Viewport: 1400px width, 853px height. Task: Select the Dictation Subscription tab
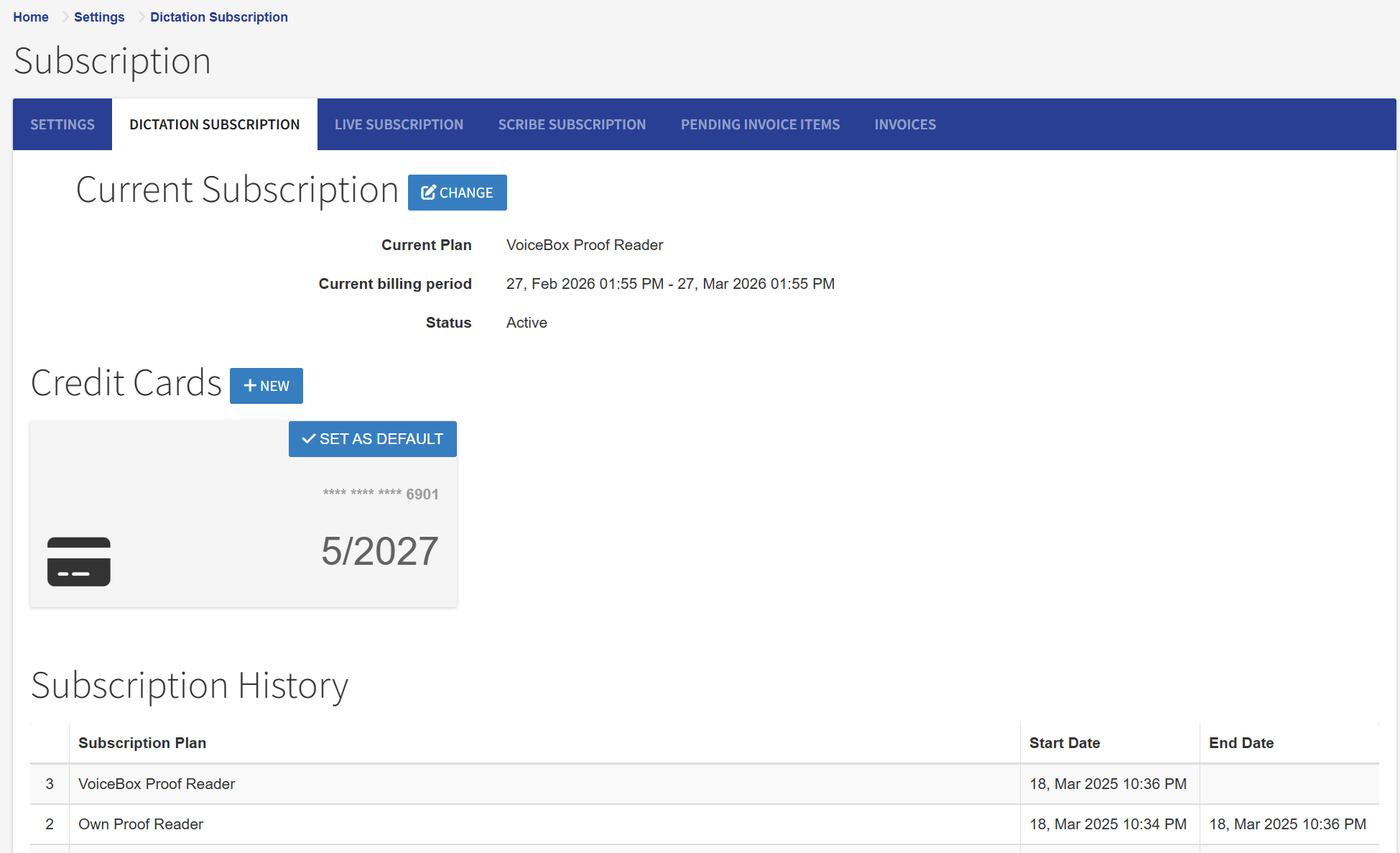point(214,124)
